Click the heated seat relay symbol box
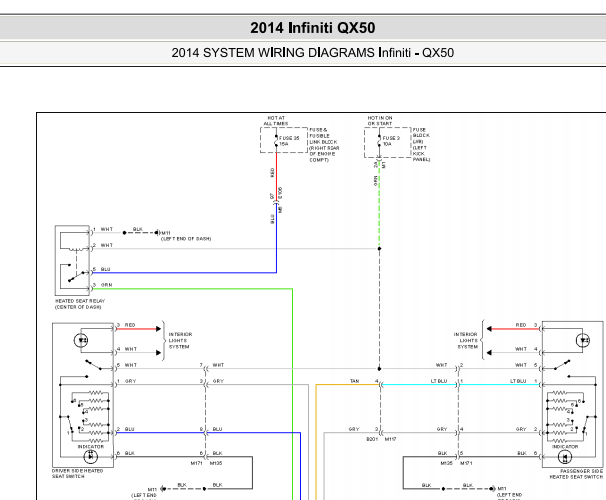The image size is (606, 500). coord(73,260)
